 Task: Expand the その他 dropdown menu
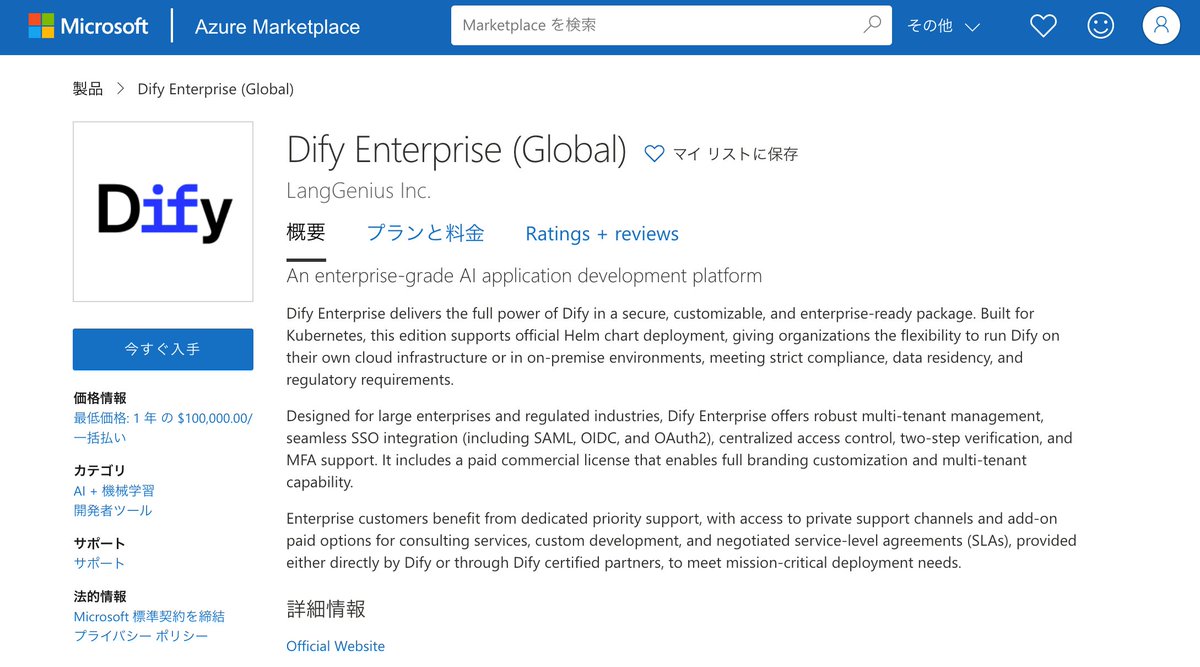[x=943, y=27]
